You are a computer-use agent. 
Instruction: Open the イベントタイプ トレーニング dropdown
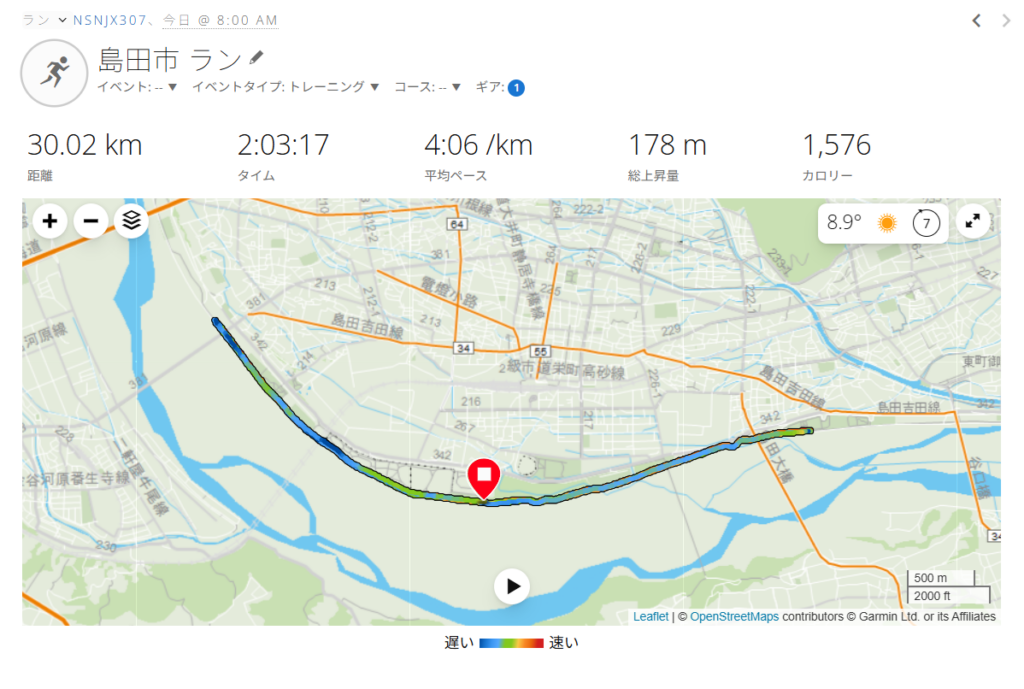click(285, 87)
